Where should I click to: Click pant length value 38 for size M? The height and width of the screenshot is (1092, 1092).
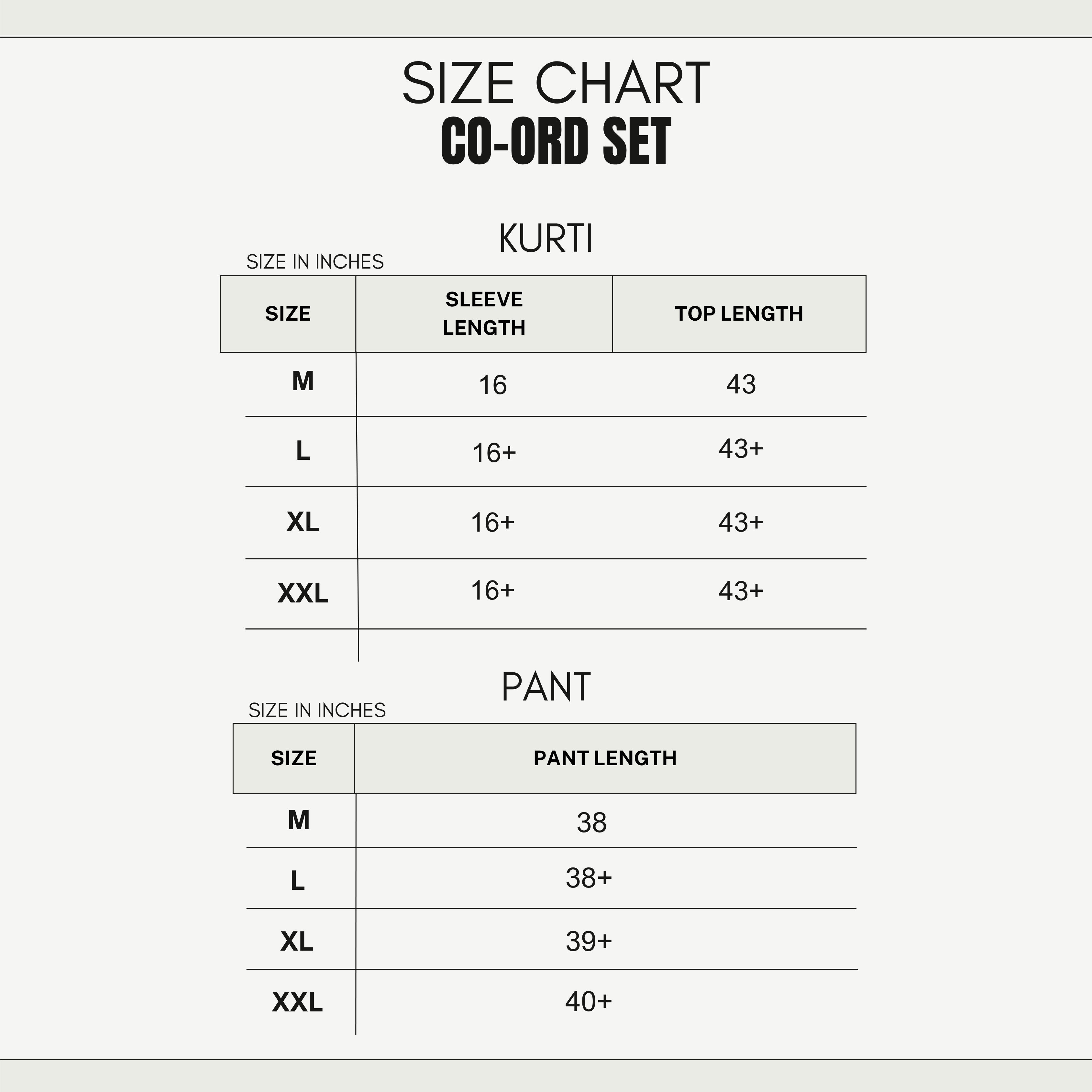tap(591, 823)
